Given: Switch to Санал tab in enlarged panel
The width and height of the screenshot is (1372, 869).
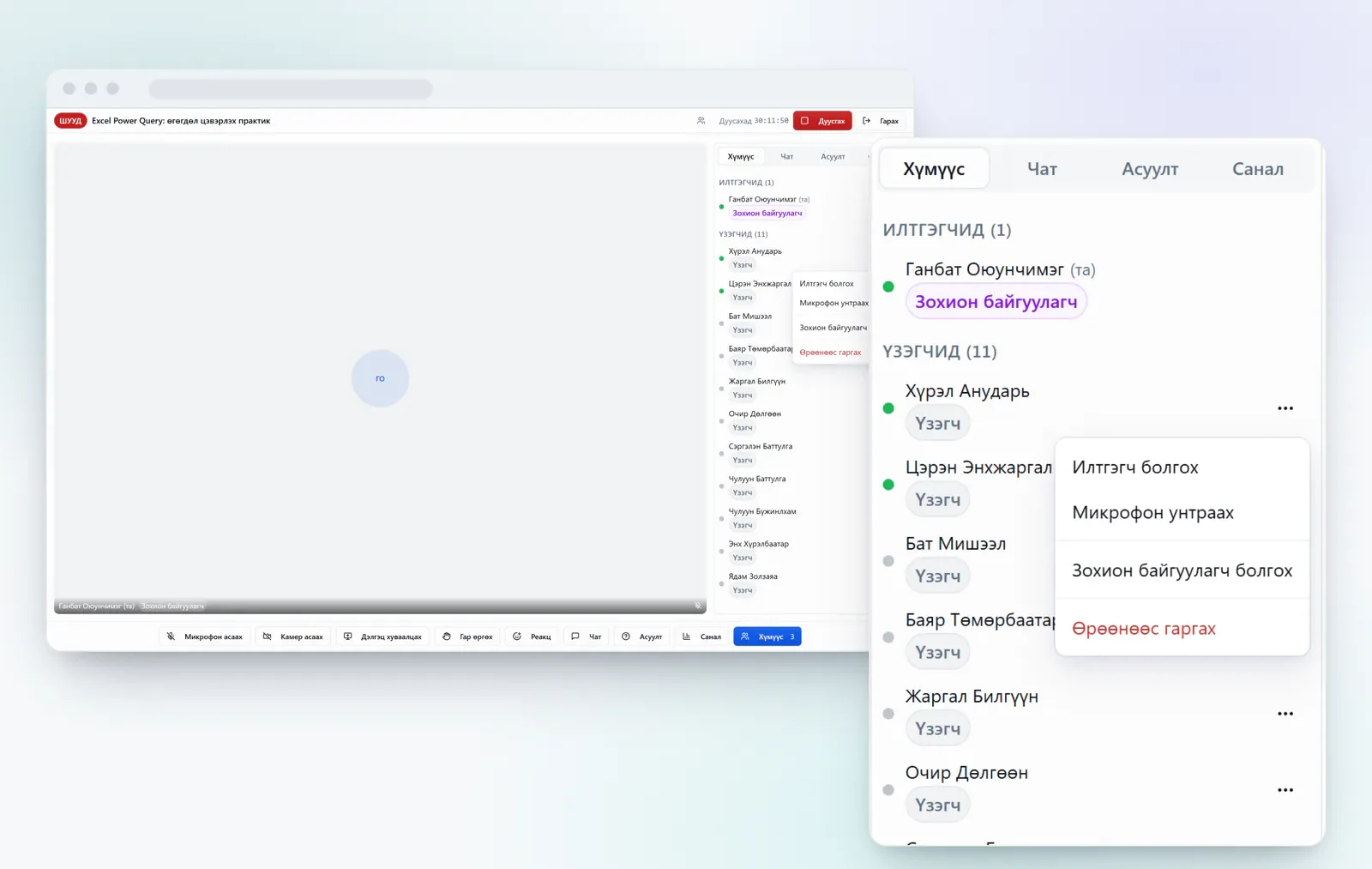Looking at the screenshot, I should point(1258,169).
